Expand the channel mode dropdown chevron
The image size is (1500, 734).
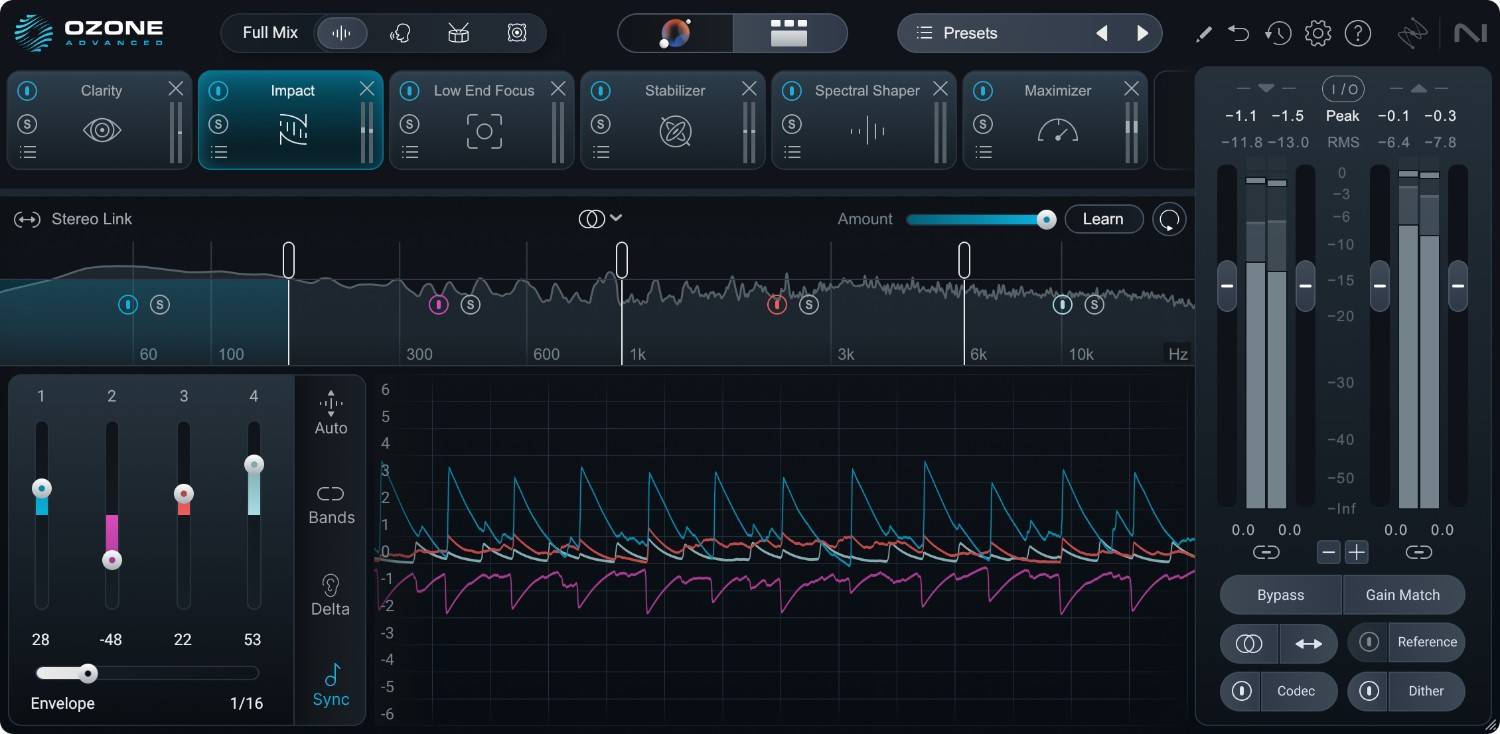pos(616,218)
